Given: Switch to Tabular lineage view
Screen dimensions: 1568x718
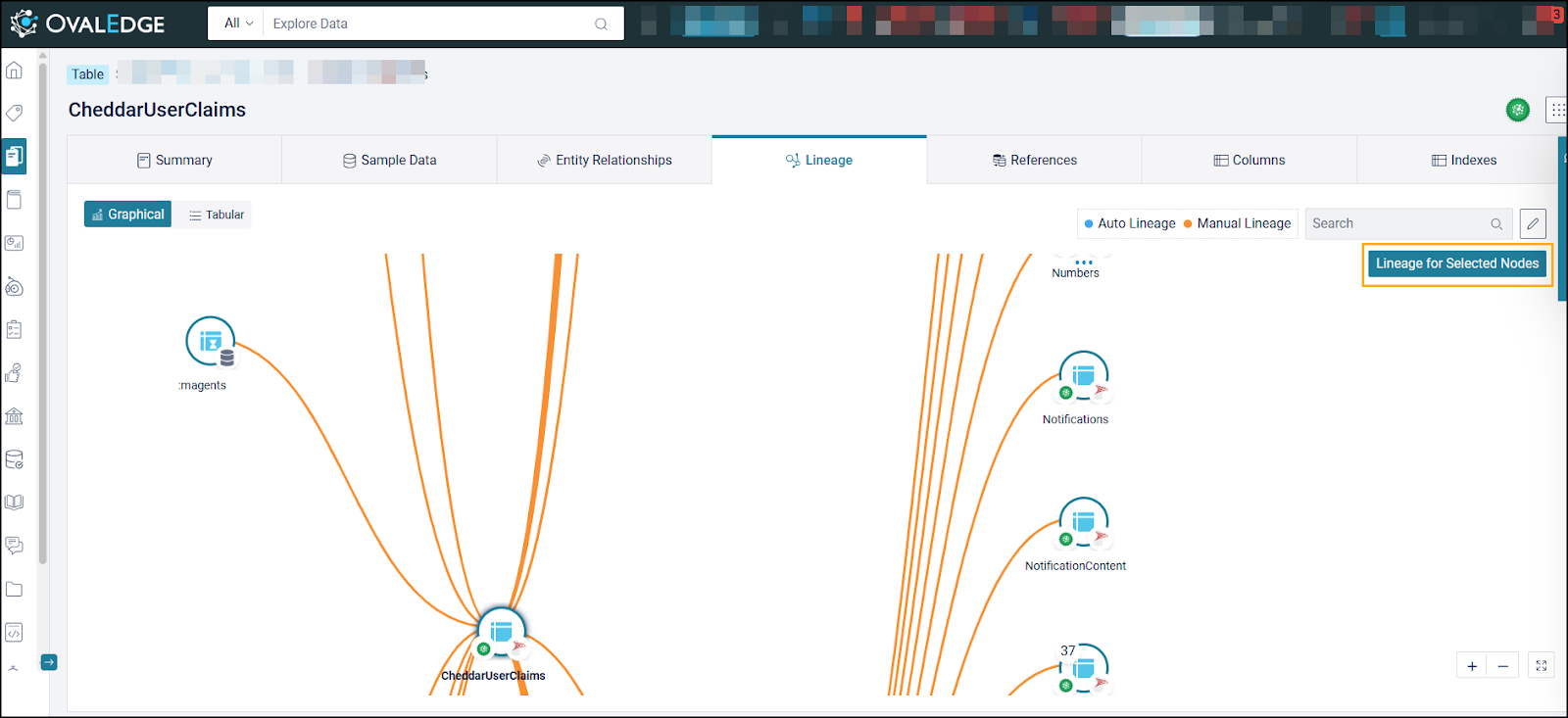Looking at the screenshot, I should 217,215.
